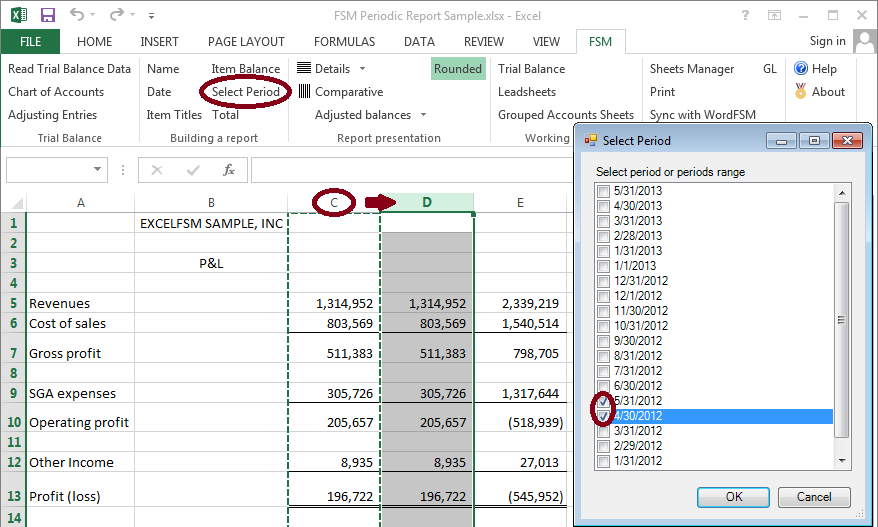Switch to the VIEW tab
Screen dimensions: 878x527
[x=546, y=41]
